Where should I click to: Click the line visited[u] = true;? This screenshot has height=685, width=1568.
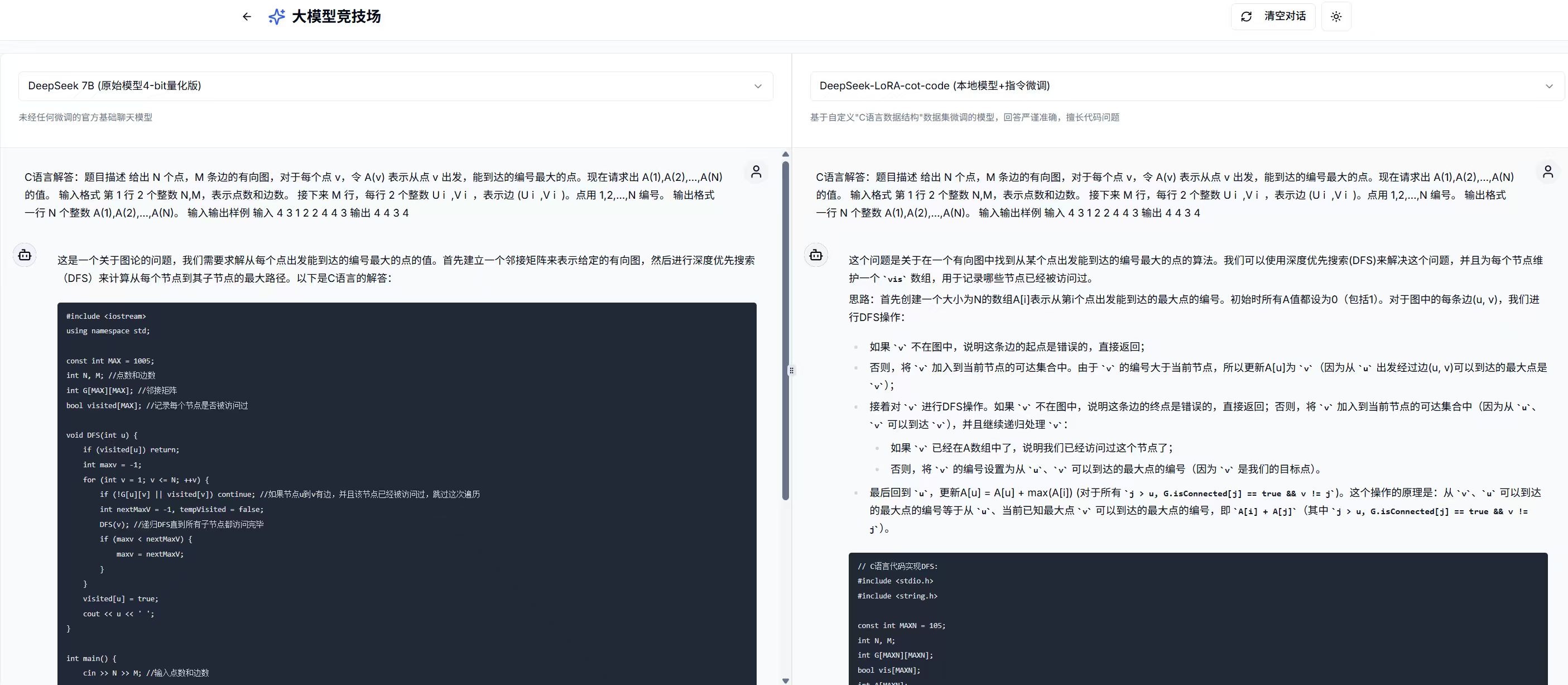(x=121, y=598)
